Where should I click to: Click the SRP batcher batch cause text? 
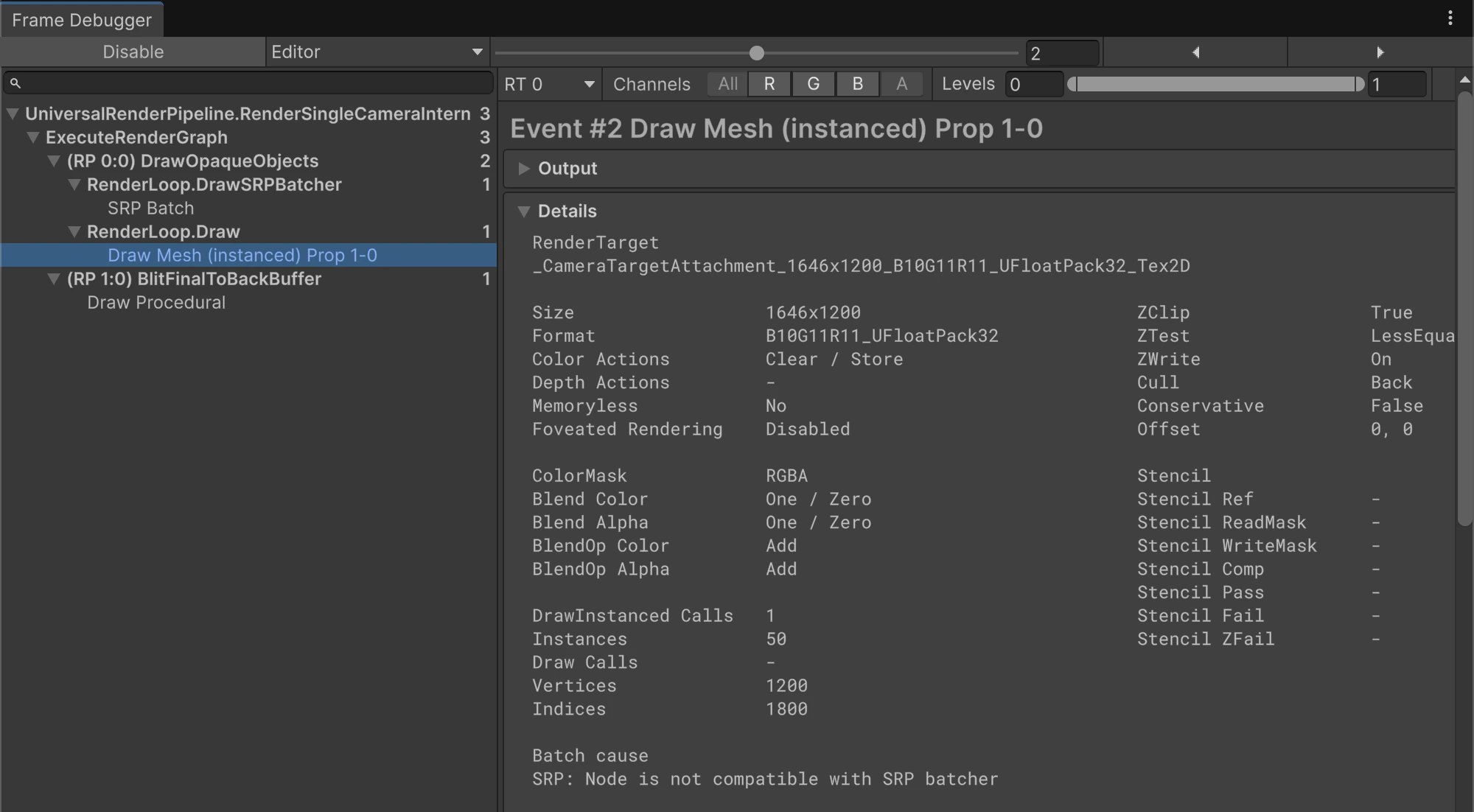tap(765, 780)
